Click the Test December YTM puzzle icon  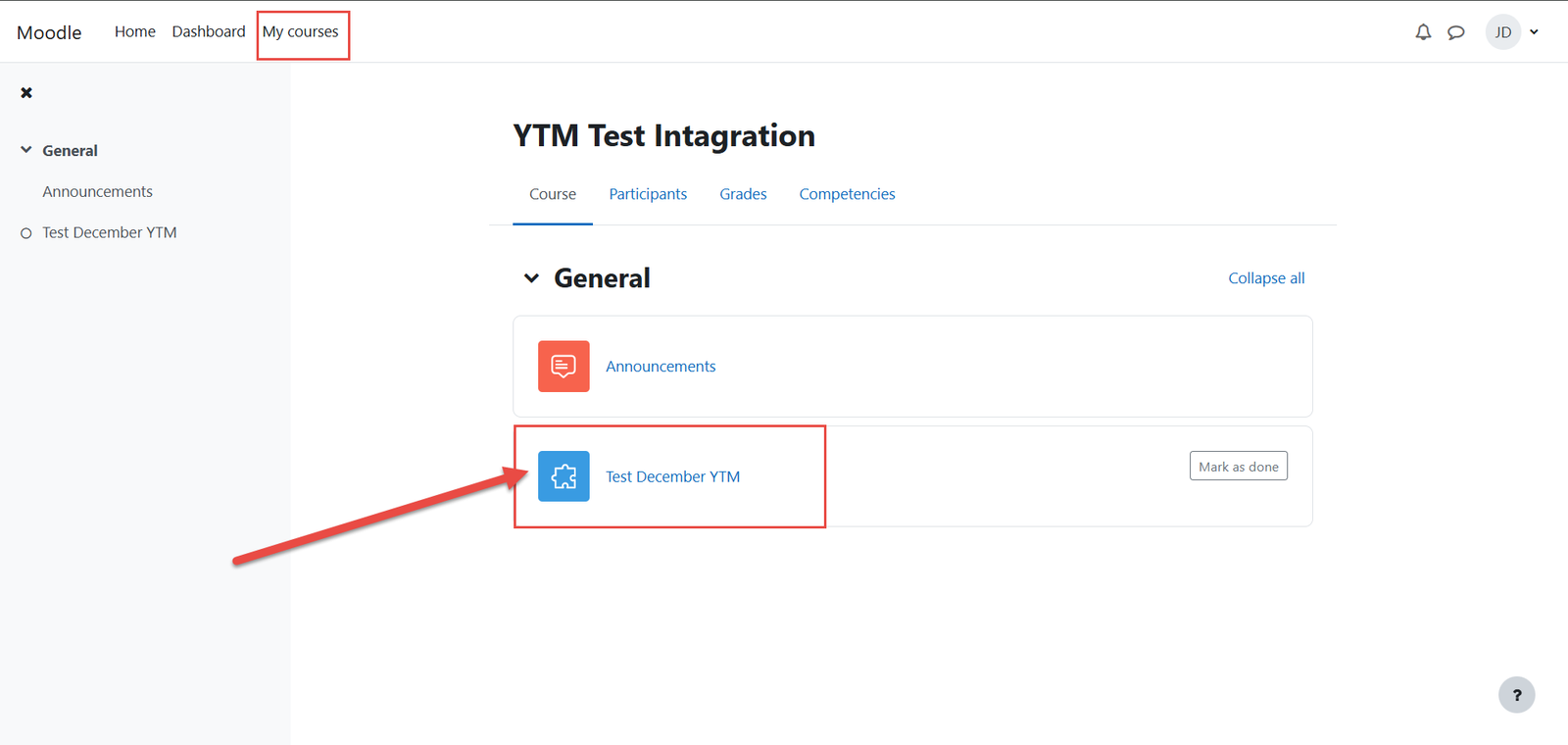563,476
